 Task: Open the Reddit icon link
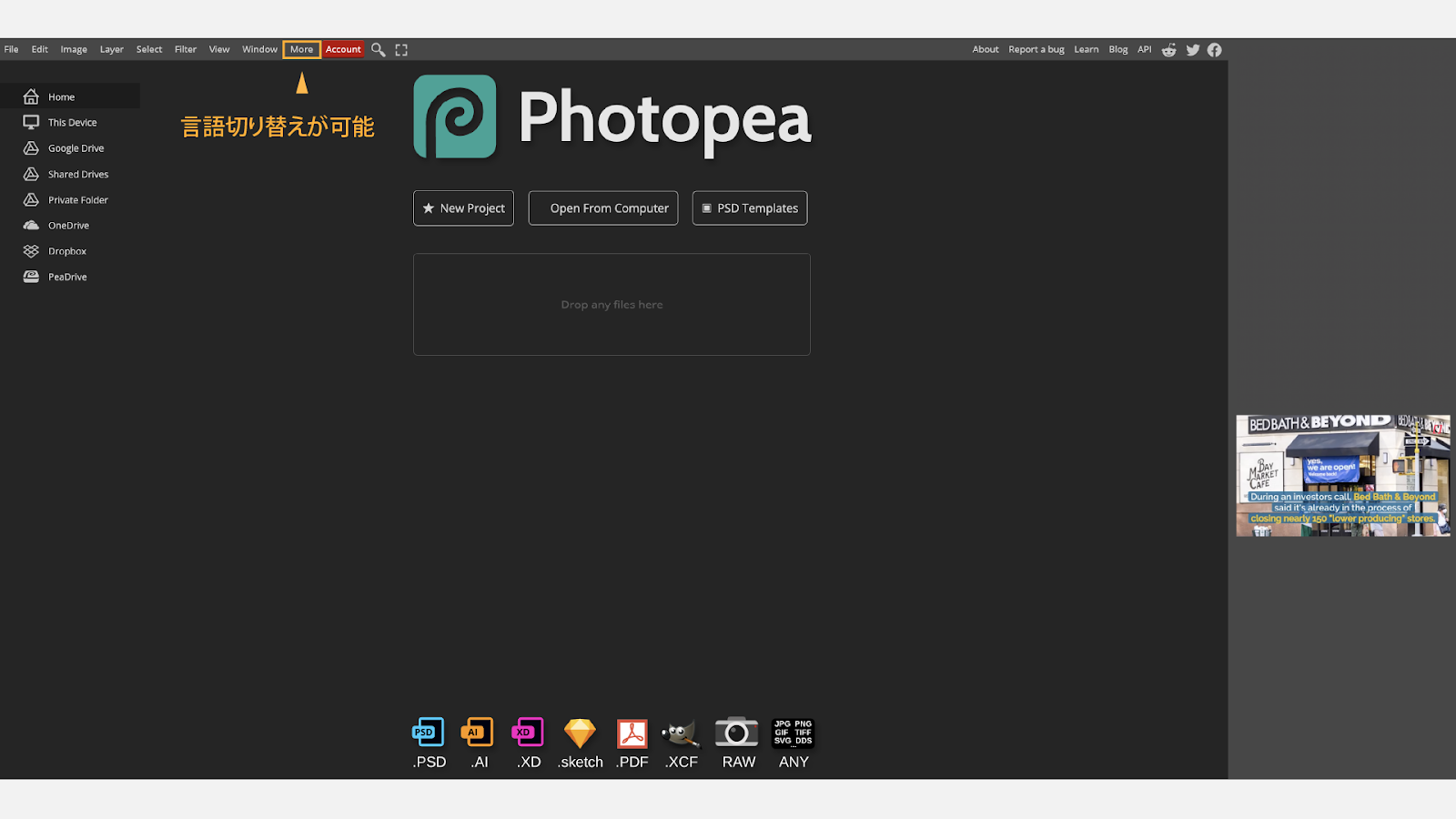point(1169,50)
